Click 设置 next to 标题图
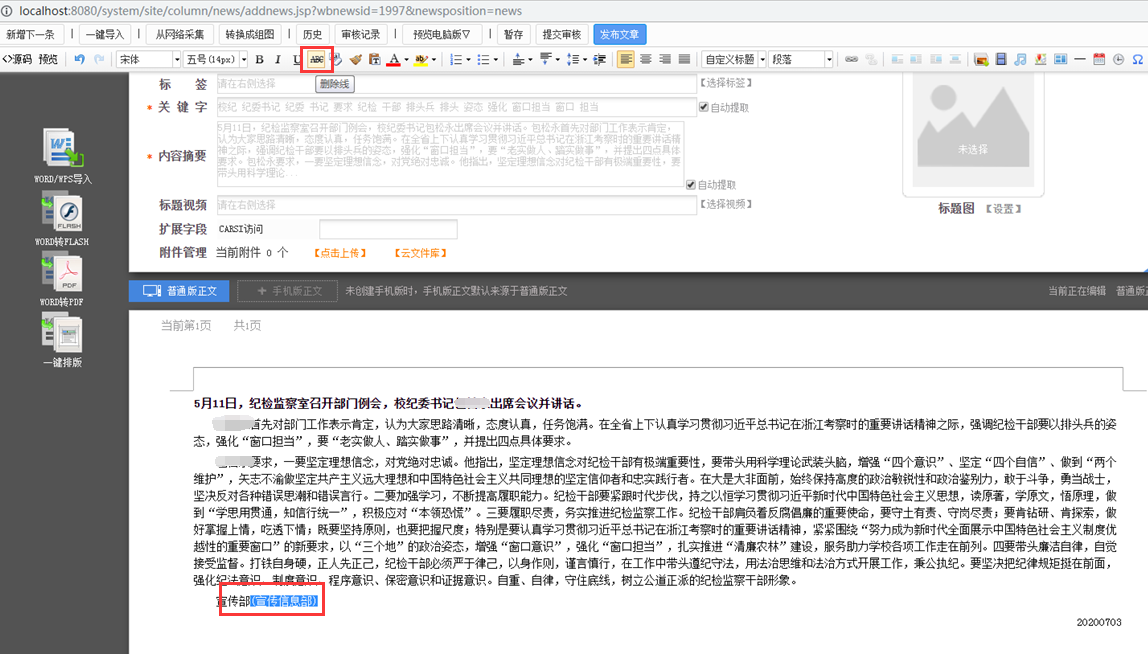1148x654 pixels. (x=1003, y=209)
